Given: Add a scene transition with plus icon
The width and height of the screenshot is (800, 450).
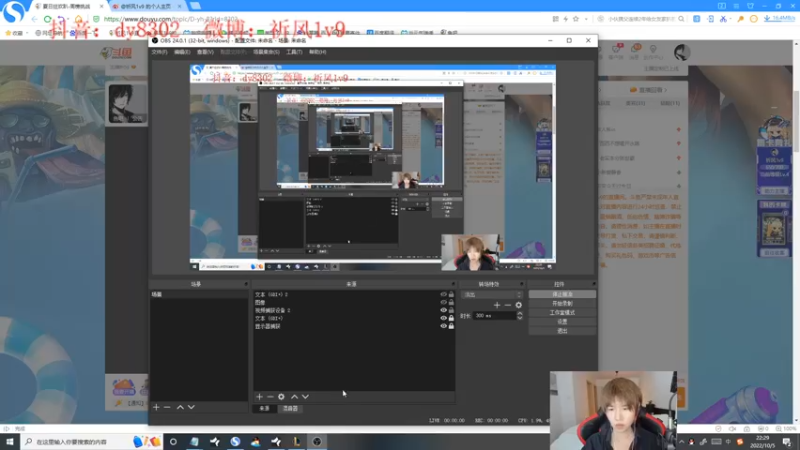Looking at the screenshot, I should (x=497, y=305).
